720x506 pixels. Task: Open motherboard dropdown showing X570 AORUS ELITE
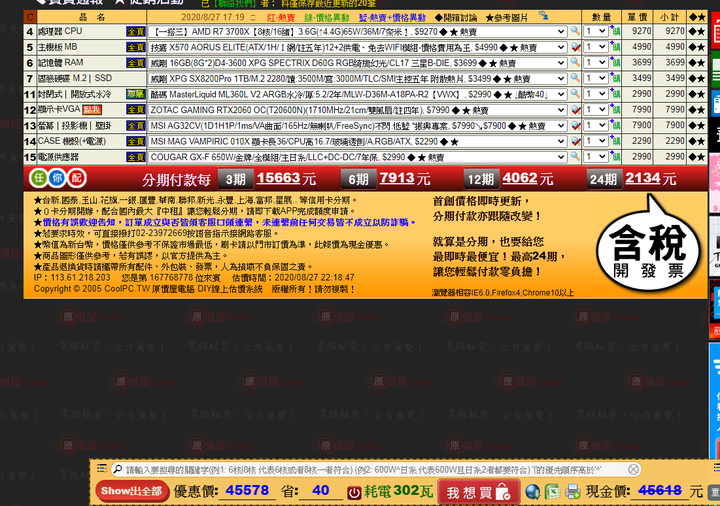[x=357, y=47]
